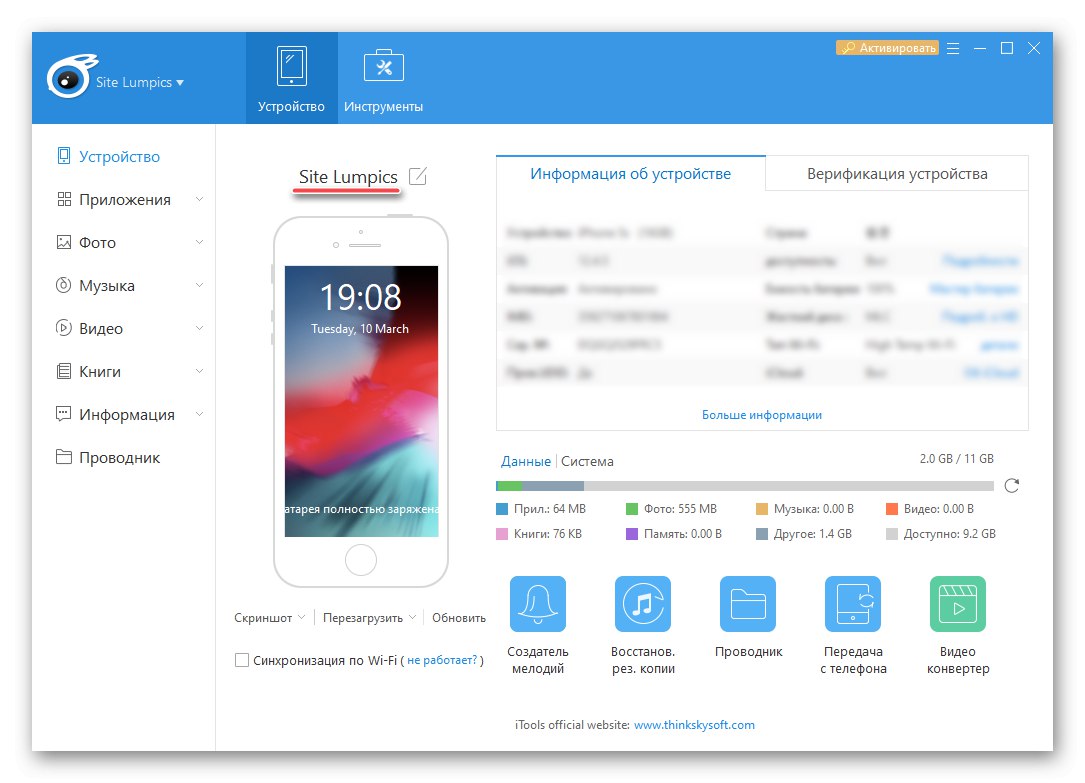Expand the Фото chevron

pos(199,242)
